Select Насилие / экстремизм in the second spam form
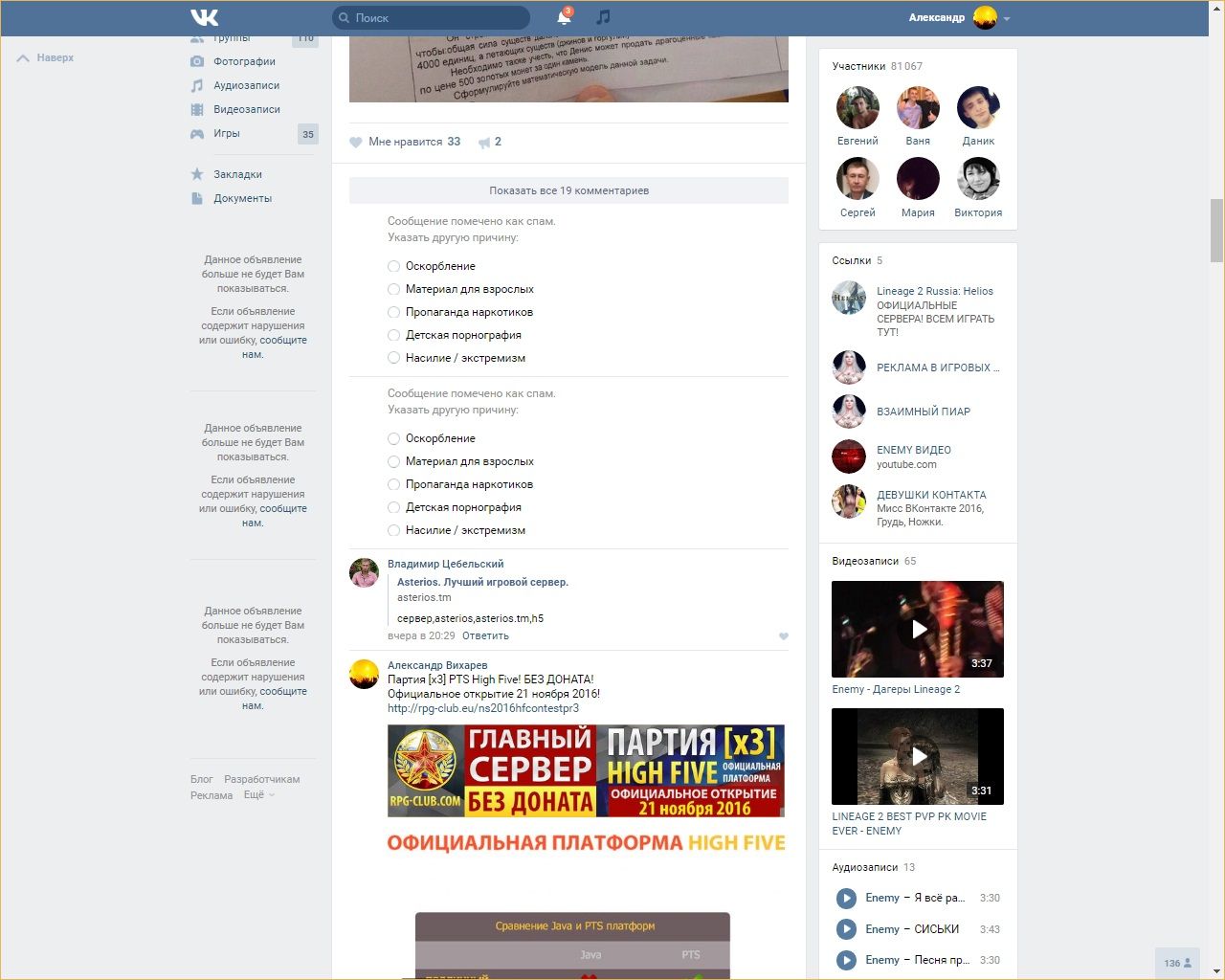1225x980 pixels. pos(393,530)
